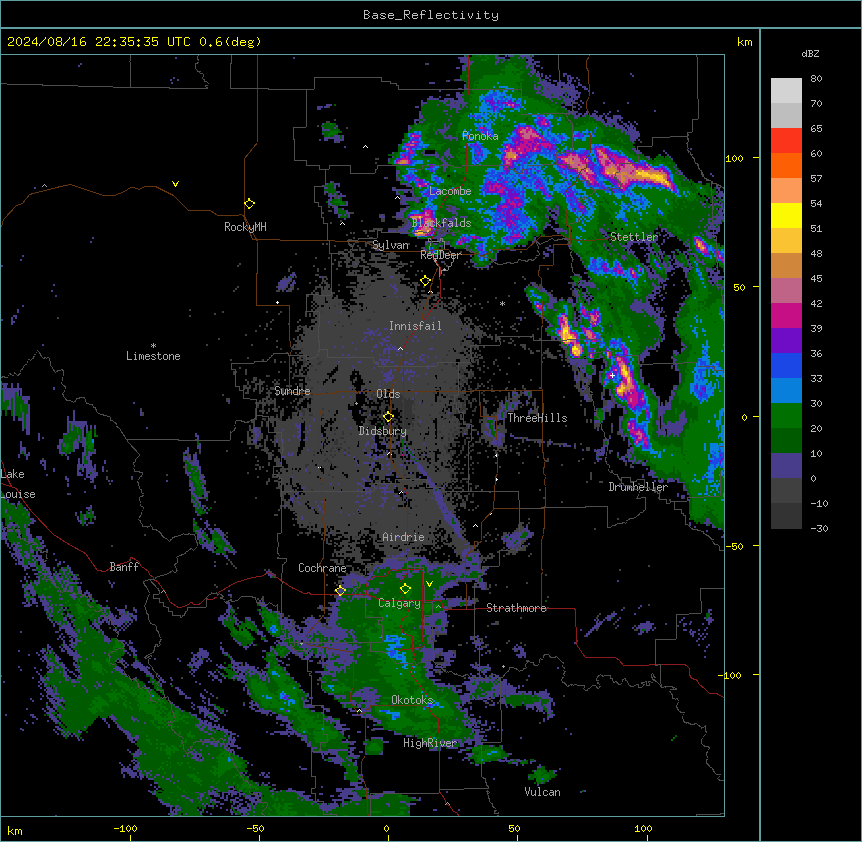Viewport: 862px width, 842px height.
Task: Click the white asterisk above Limestone label
Action: point(153,345)
